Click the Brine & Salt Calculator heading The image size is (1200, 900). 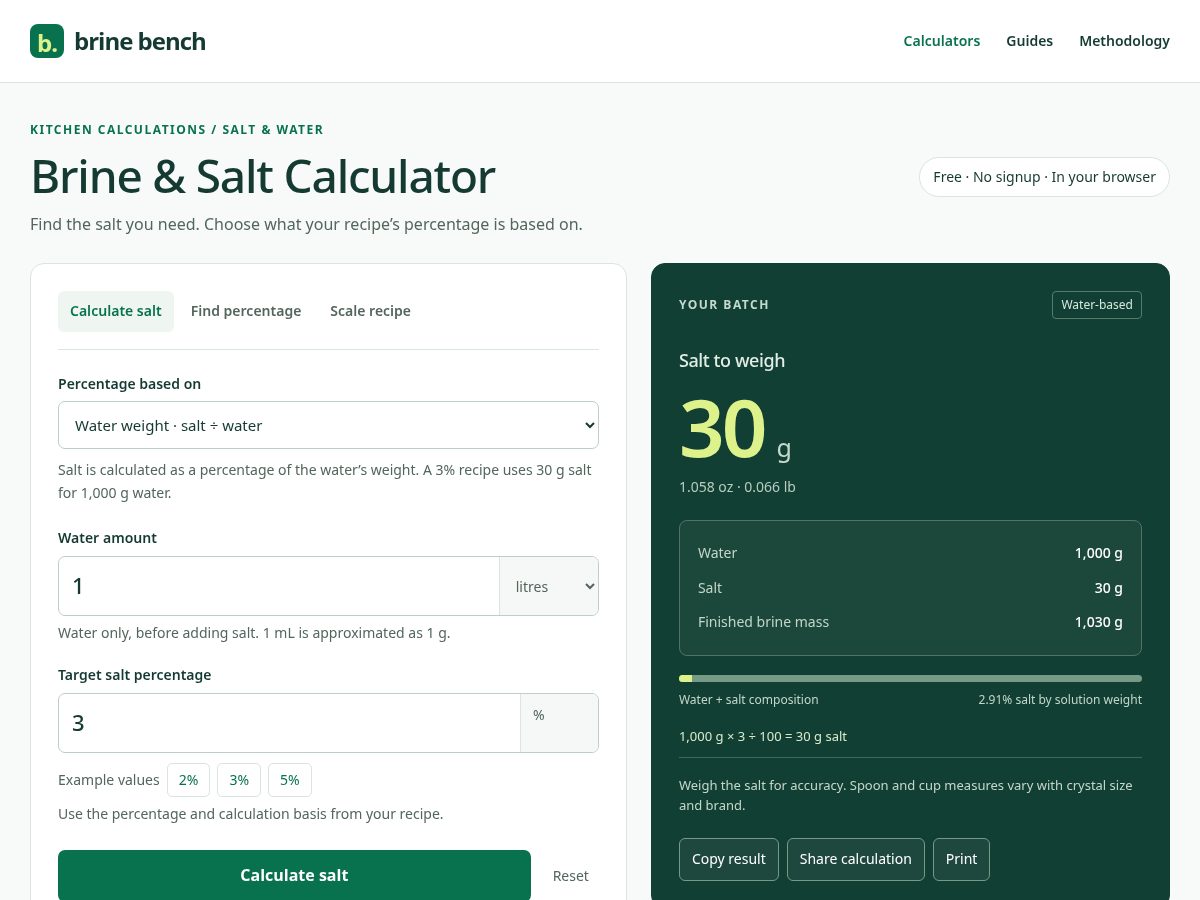click(263, 176)
